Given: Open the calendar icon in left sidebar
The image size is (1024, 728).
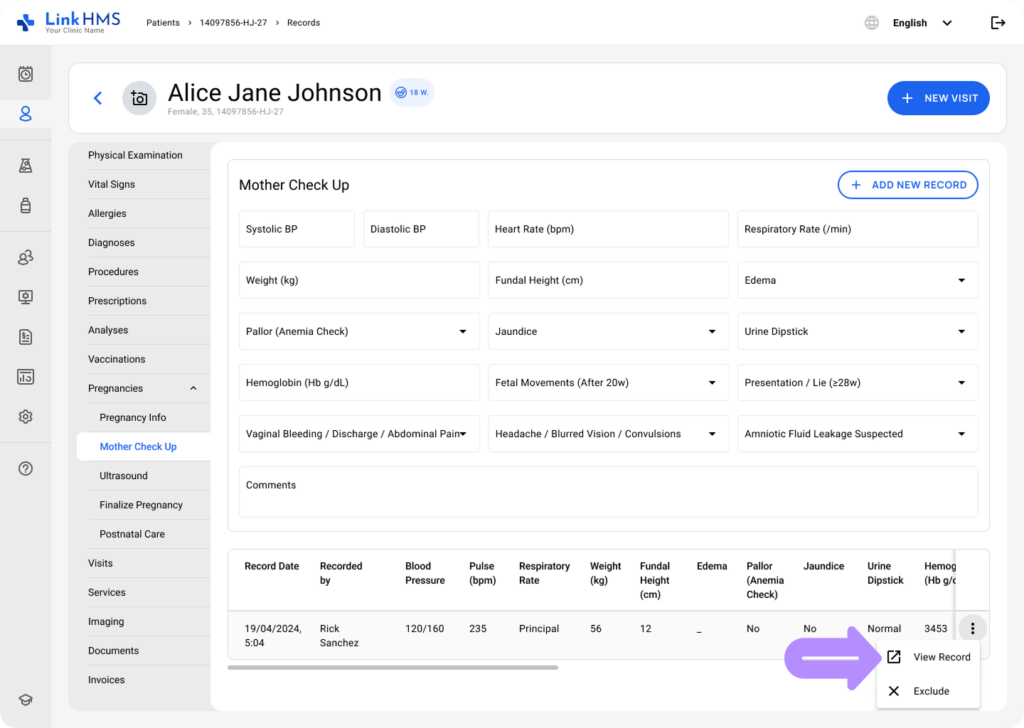Looking at the screenshot, I should 26,74.
